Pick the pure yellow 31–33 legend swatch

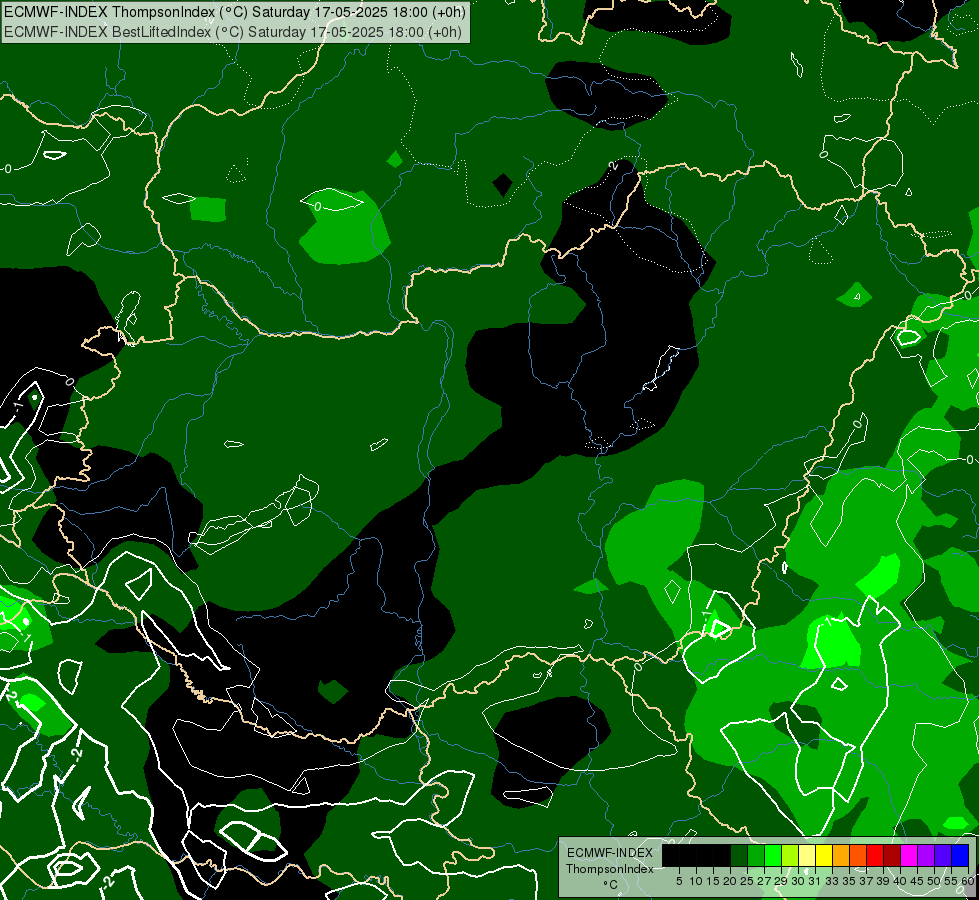coord(824,855)
